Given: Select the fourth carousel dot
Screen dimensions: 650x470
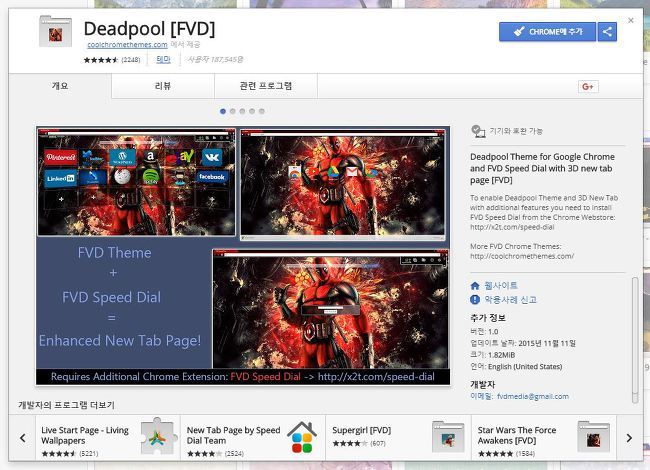Looking at the screenshot, I should pyautogui.click(x=252, y=111).
